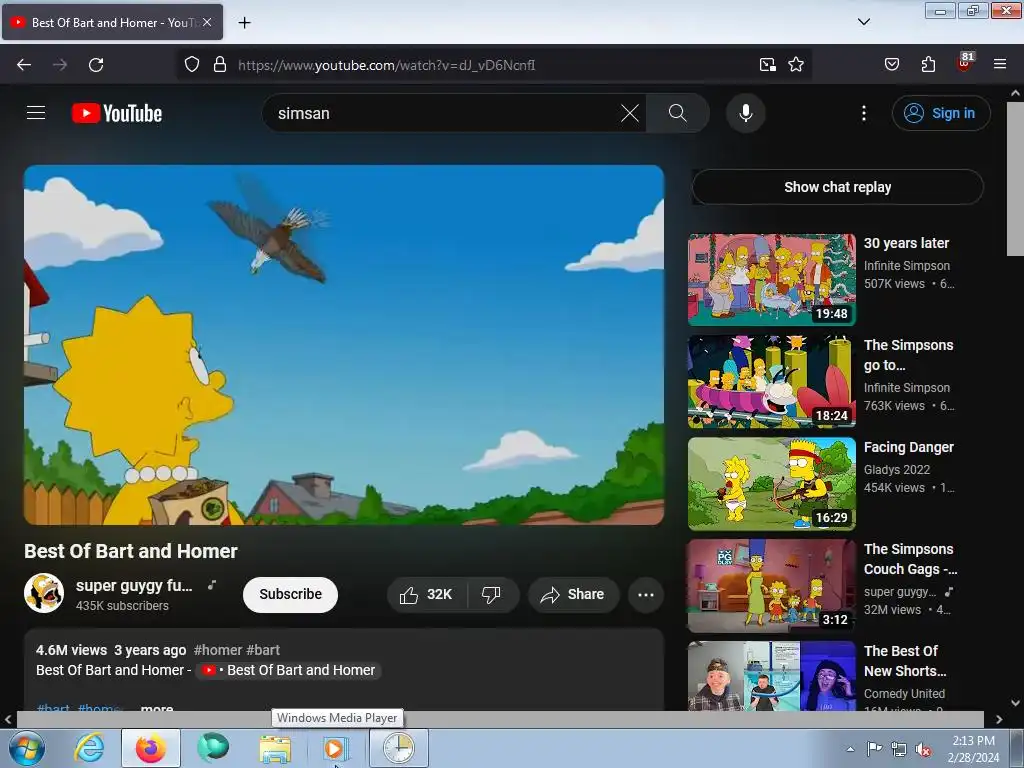Open a new browser tab
Image resolution: width=1024 pixels, height=768 pixels.
coord(244,23)
